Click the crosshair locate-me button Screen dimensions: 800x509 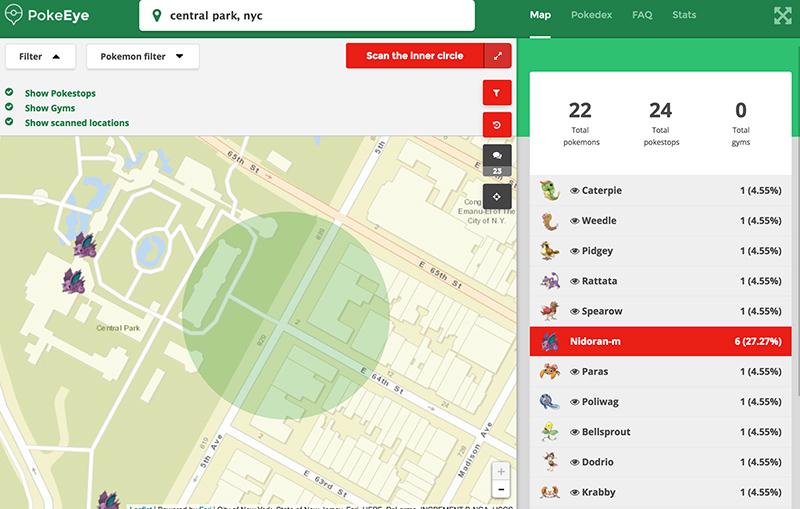(x=497, y=196)
